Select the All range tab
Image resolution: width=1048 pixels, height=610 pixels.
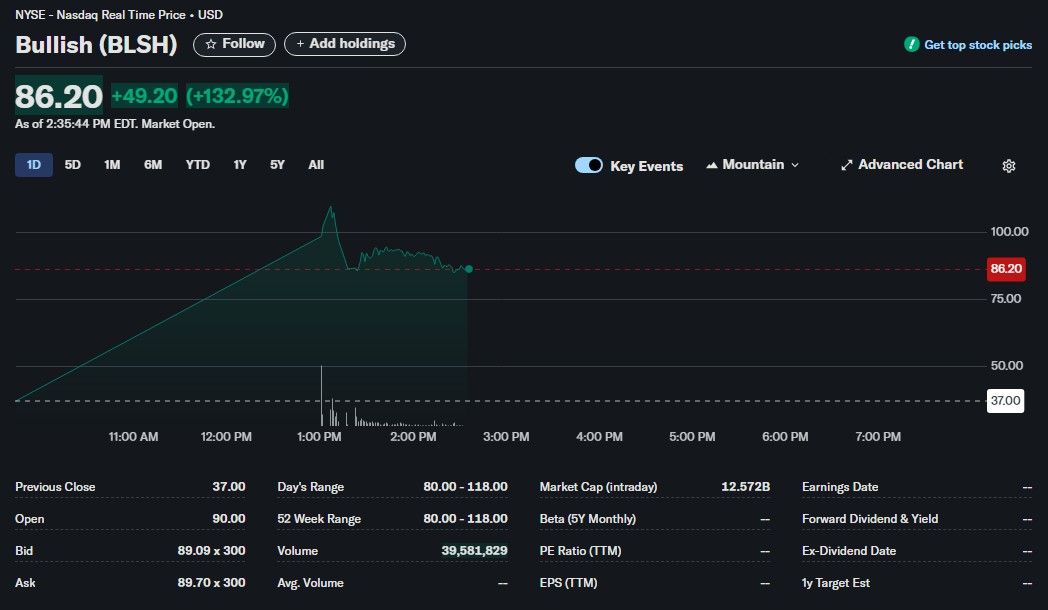click(316, 165)
